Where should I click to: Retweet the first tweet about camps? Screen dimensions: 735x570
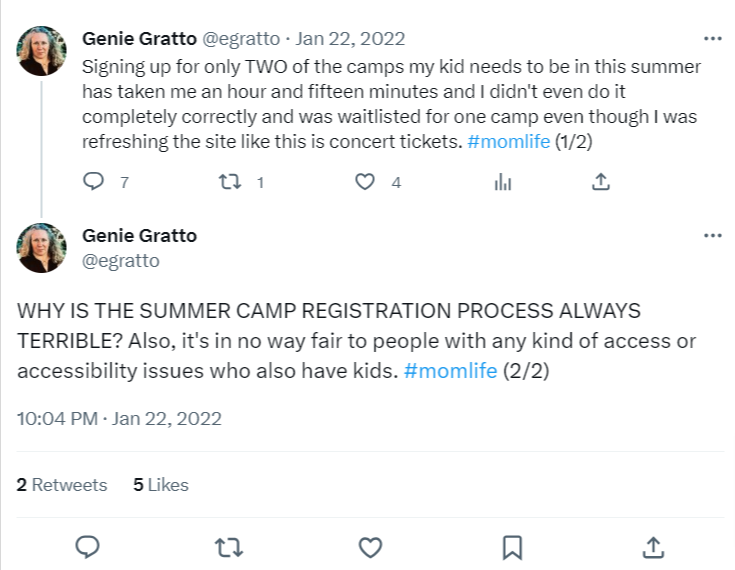[x=230, y=182]
